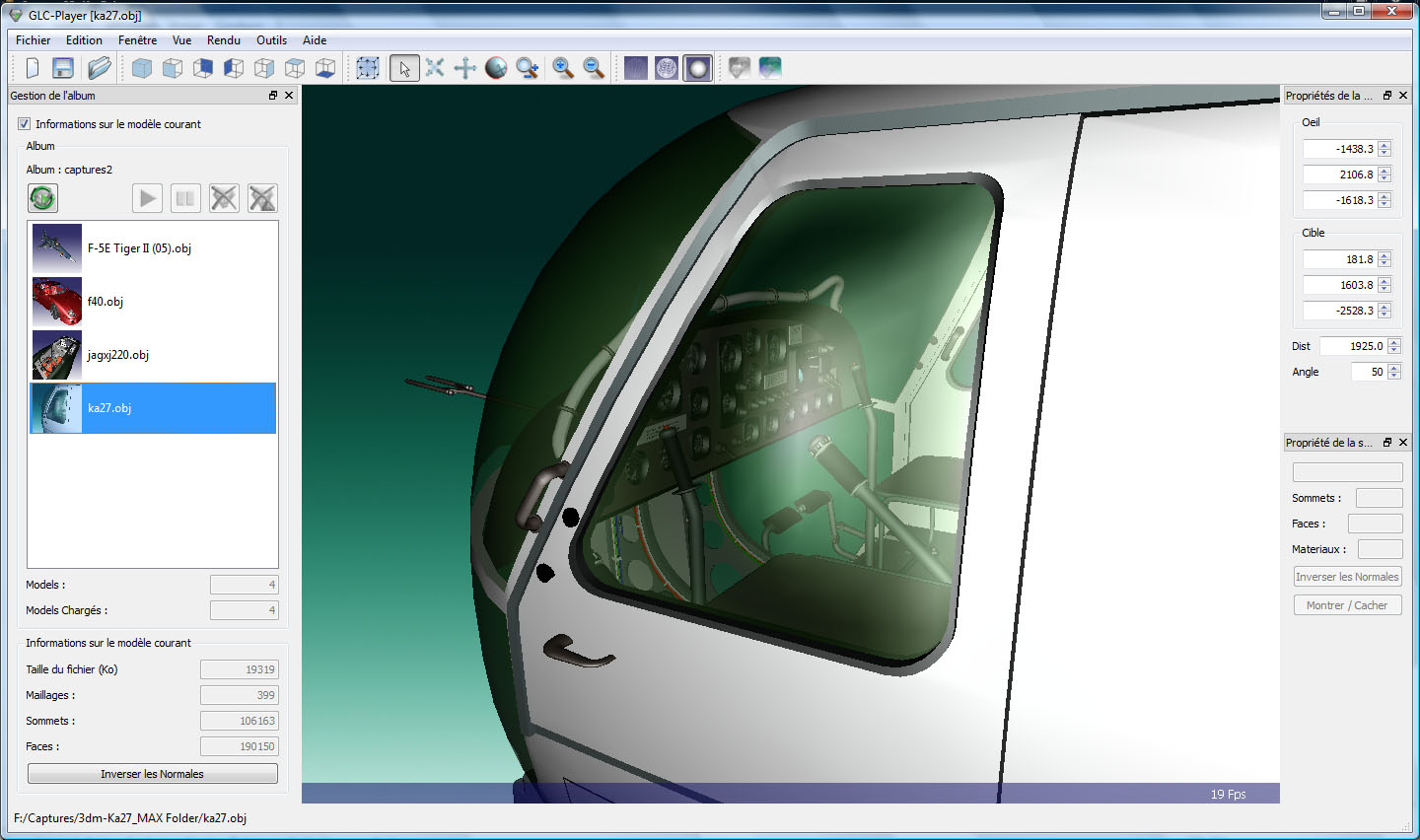The image size is (1420, 840).
Task: Select f40.obj in album list
Action: click(153, 302)
